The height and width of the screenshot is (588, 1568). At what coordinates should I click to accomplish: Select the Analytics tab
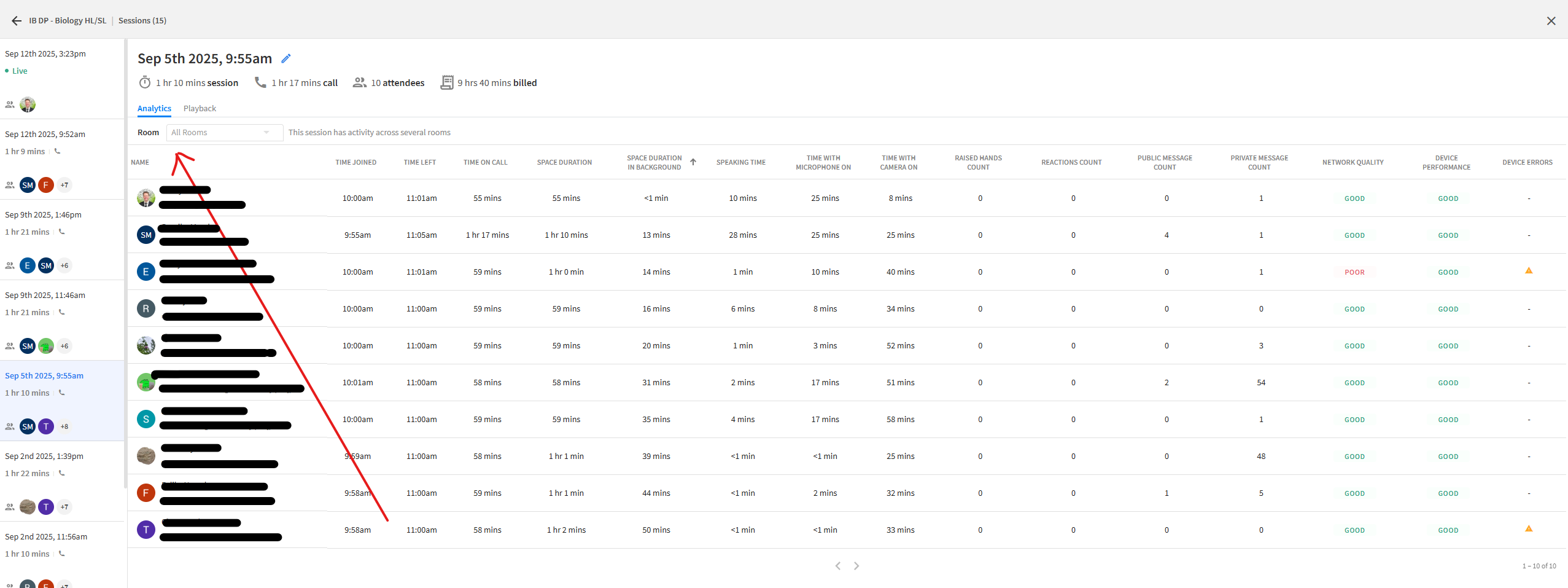coord(154,109)
